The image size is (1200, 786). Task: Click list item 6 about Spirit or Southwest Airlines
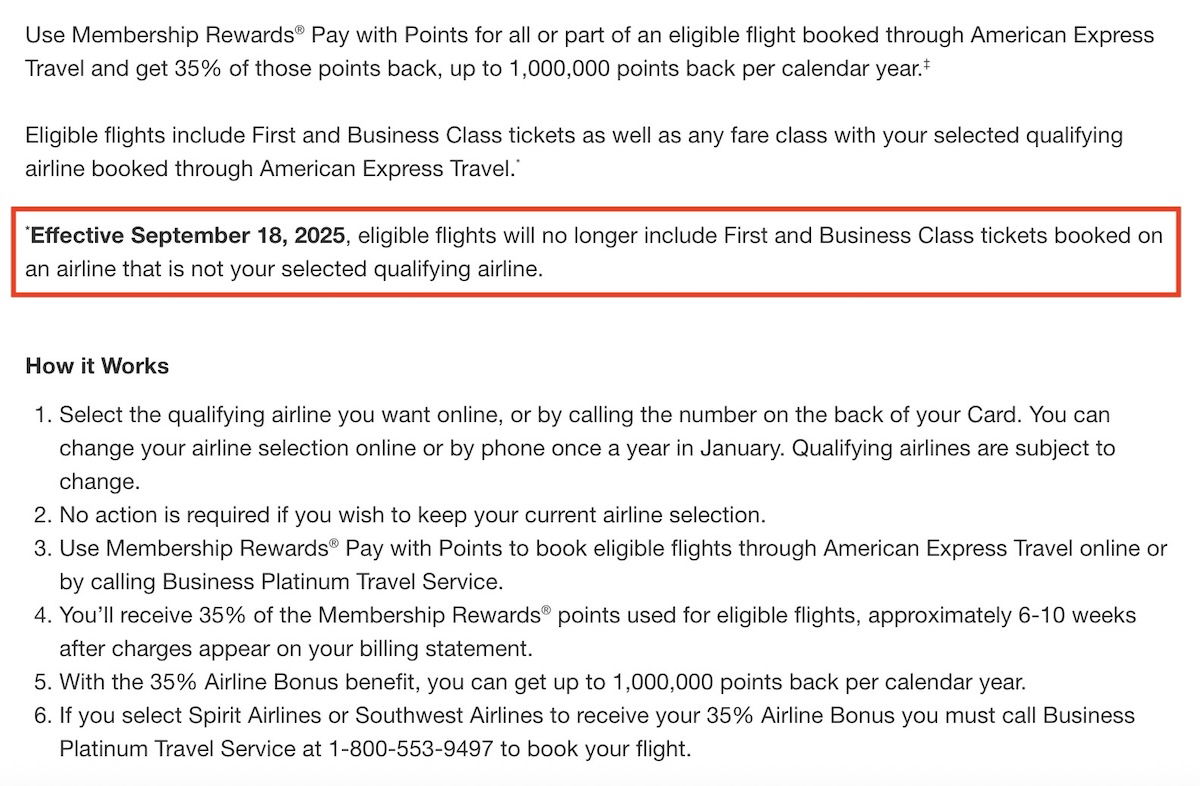point(583,731)
